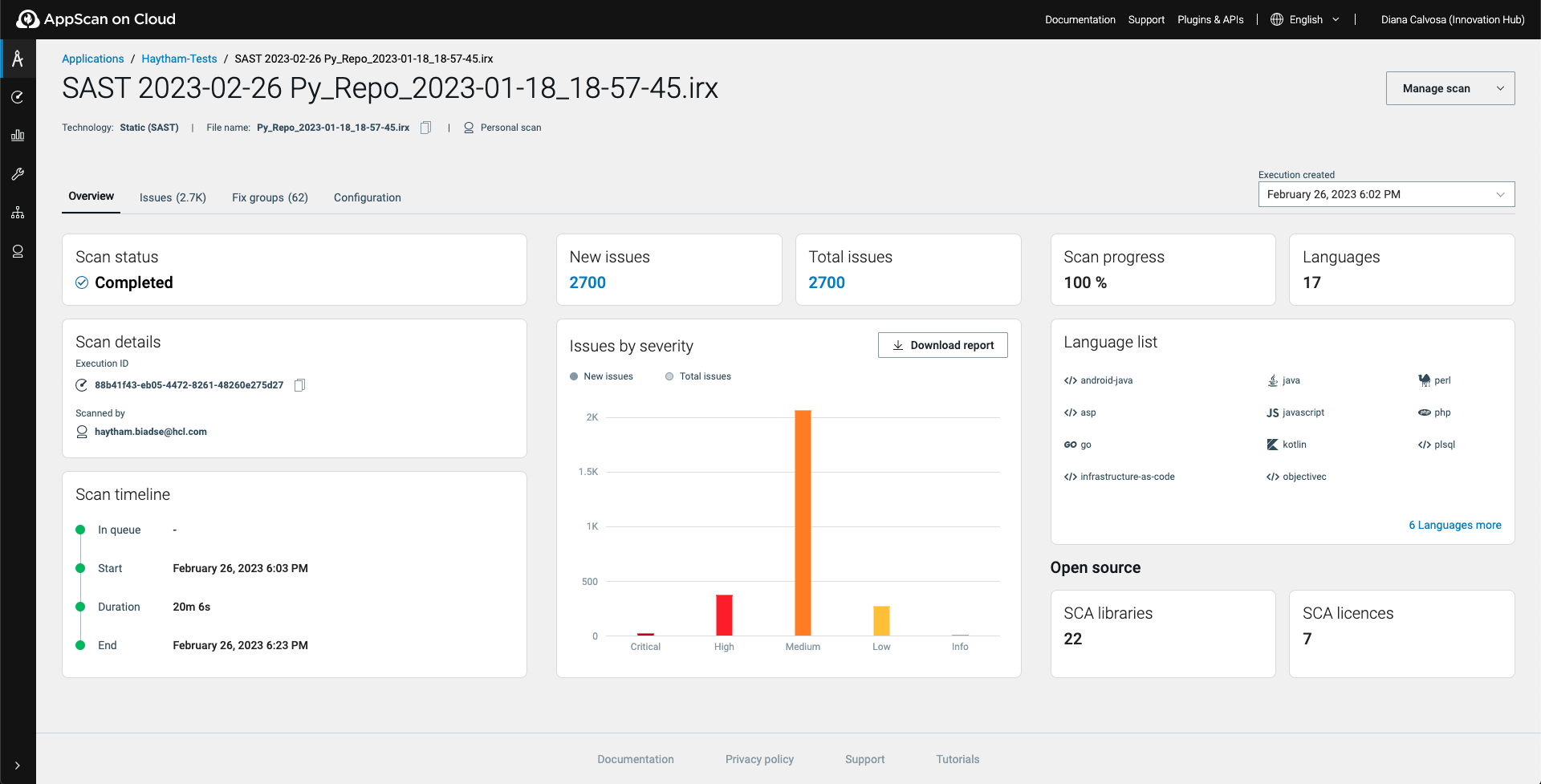The image size is (1541, 784).
Task: Switch to the Fix groups (62) tab
Action: 270,197
